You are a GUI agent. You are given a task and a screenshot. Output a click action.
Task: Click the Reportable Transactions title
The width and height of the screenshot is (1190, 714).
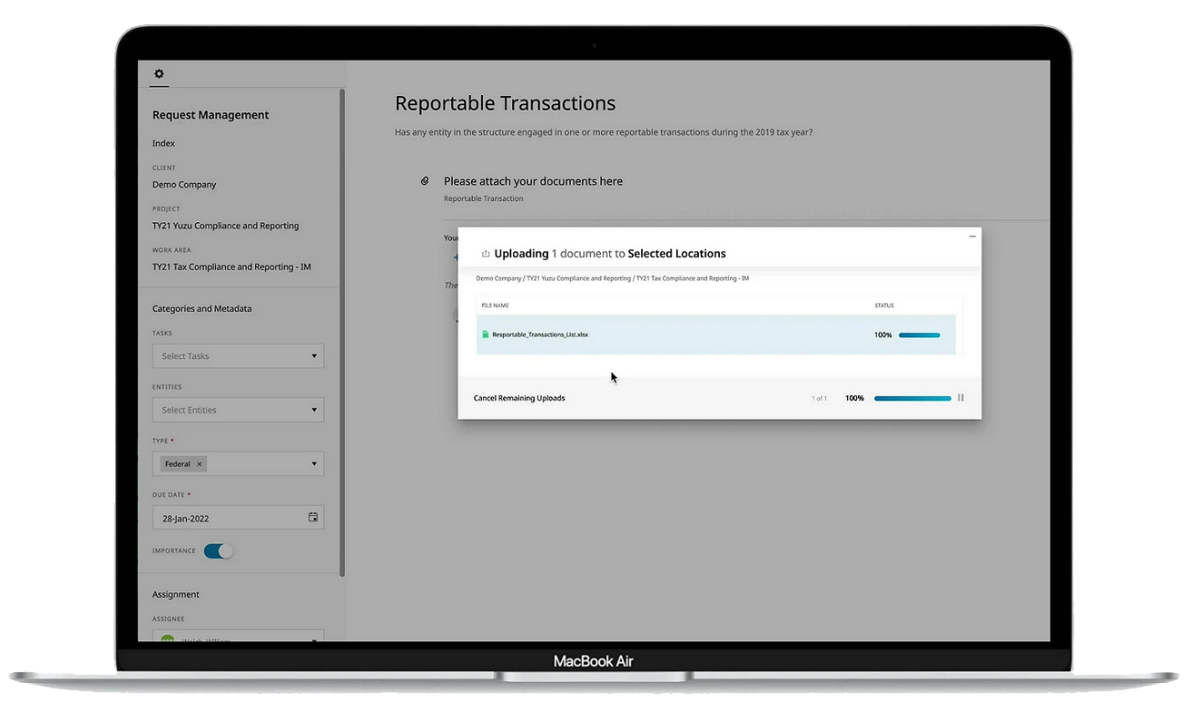pyautogui.click(x=505, y=103)
